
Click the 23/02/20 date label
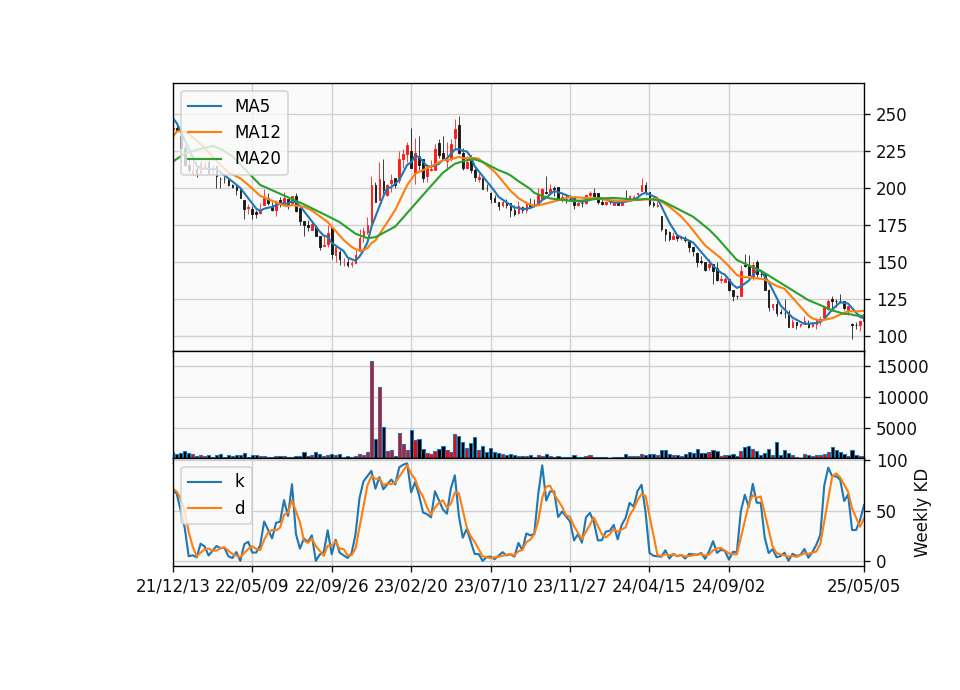tap(411, 586)
